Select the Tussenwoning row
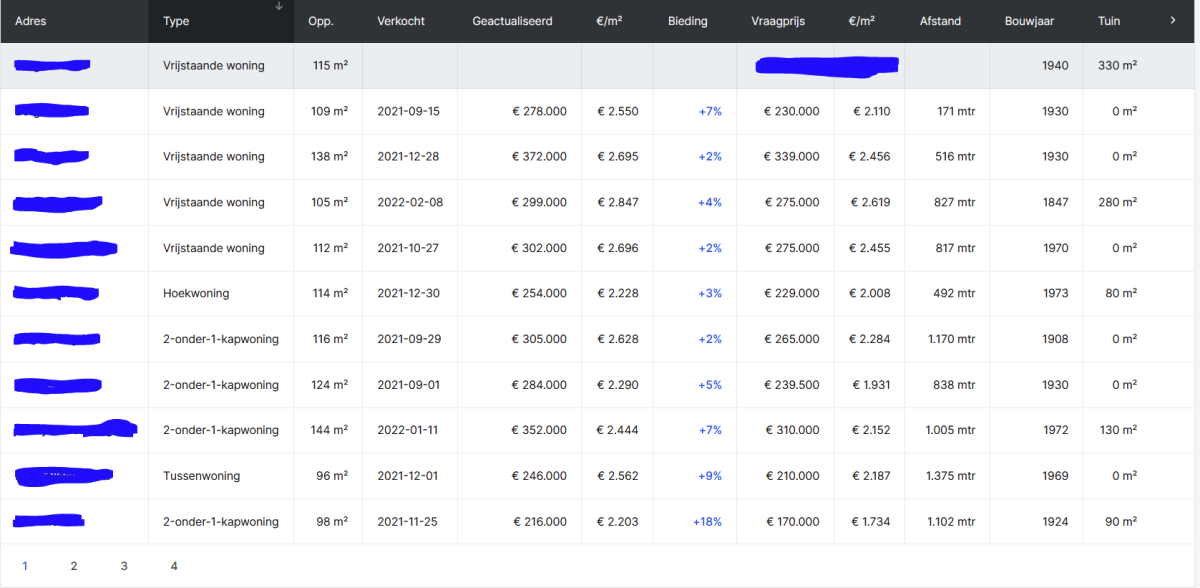This screenshot has width=1200, height=588. (201, 476)
